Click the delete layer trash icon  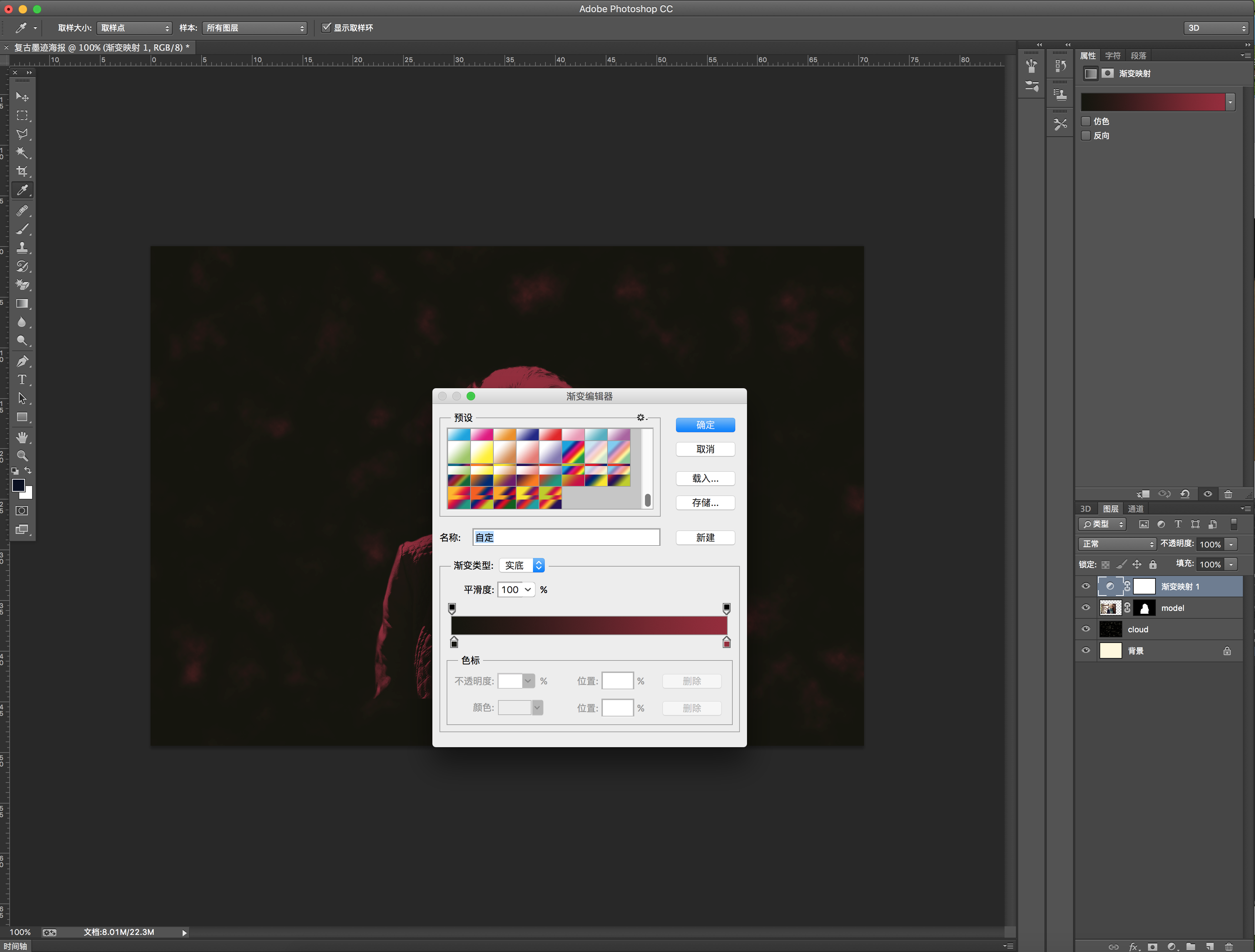click(1228, 946)
